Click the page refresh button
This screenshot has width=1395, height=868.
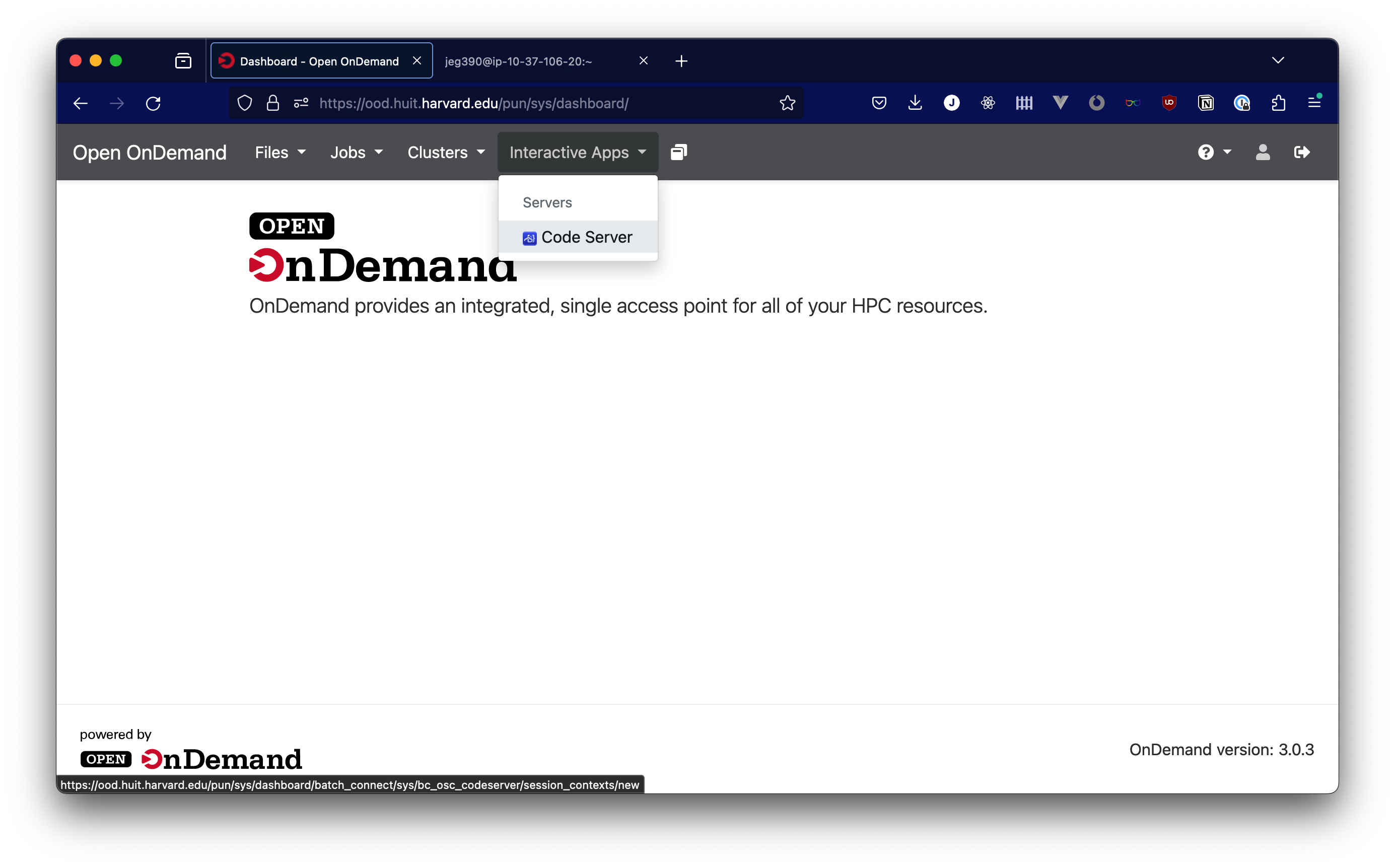(x=154, y=103)
